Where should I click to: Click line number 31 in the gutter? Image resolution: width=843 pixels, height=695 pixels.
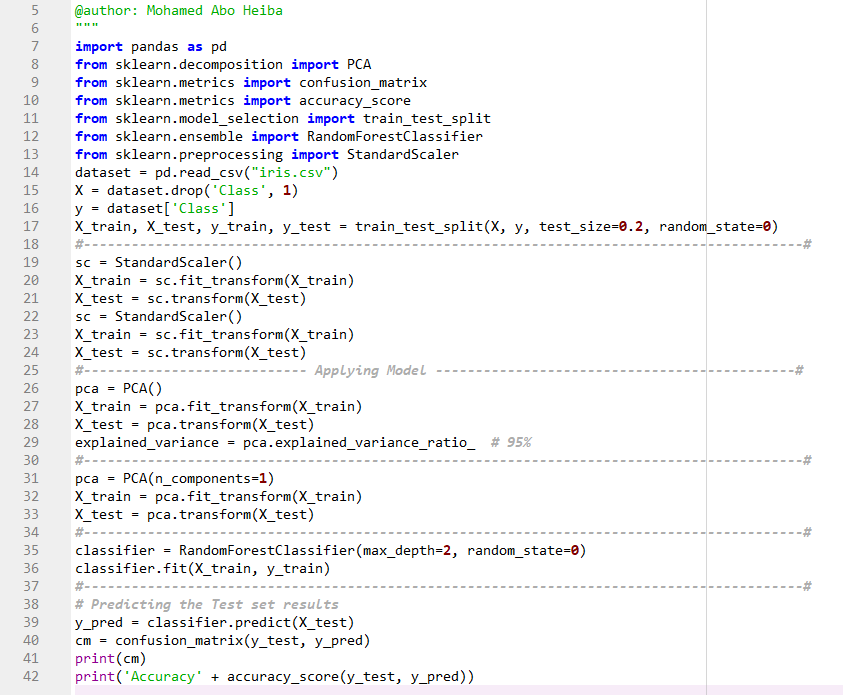pyautogui.click(x=31, y=478)
